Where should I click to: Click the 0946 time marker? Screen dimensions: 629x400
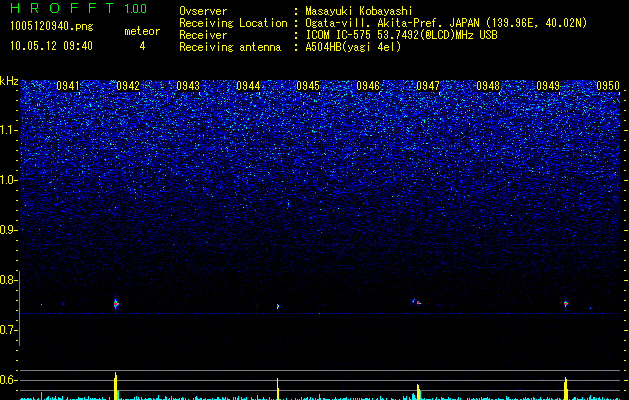click(x=368, y=86)
